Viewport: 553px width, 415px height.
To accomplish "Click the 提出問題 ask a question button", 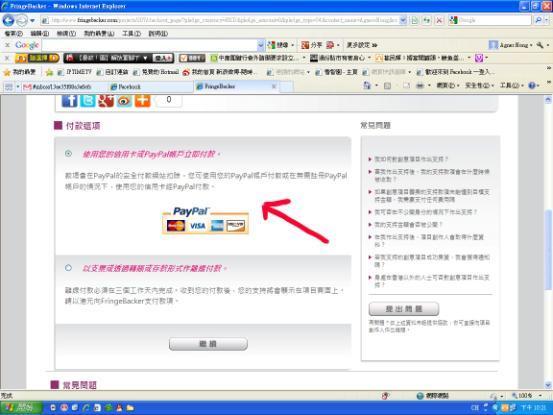I will point(404,309).
